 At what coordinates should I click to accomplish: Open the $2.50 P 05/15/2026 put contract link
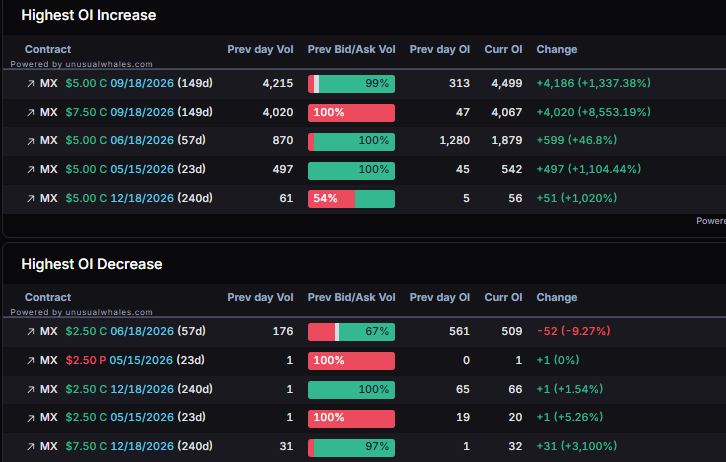coord(135,360)
